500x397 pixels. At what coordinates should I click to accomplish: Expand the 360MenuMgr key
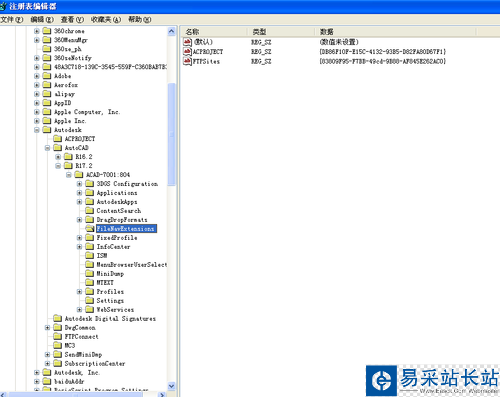pyautogui.click(x=37, y=40)
